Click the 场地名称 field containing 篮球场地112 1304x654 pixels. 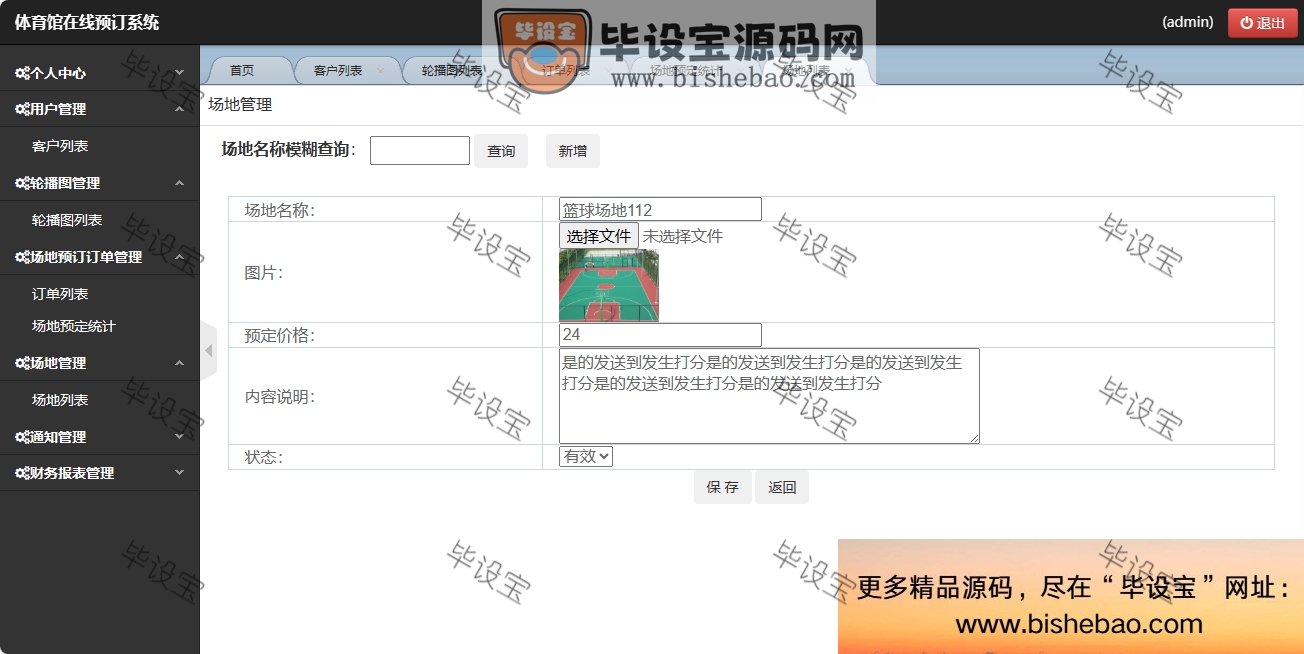(660, 209)
